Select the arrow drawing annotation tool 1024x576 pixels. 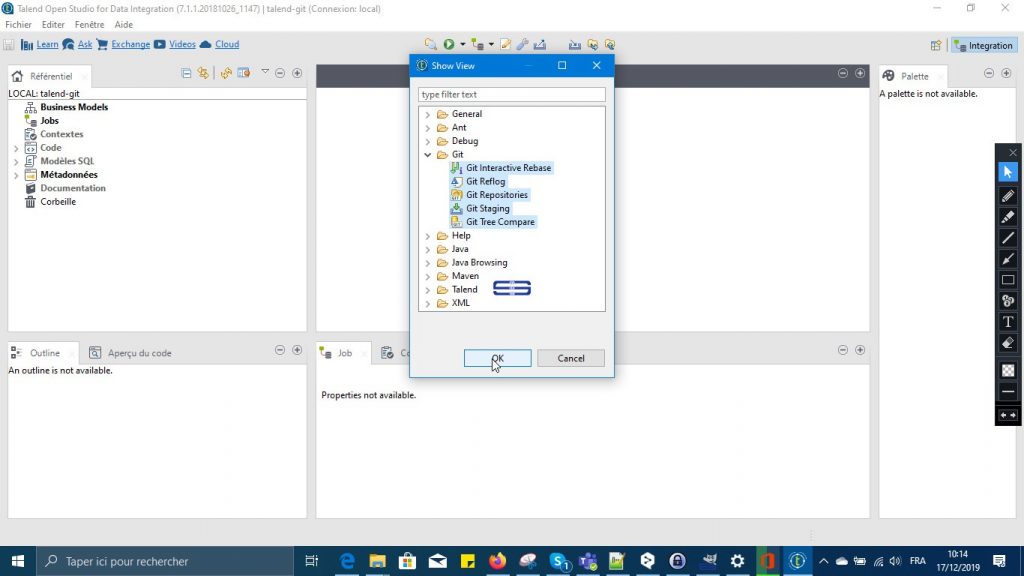tap(1008, 259)
